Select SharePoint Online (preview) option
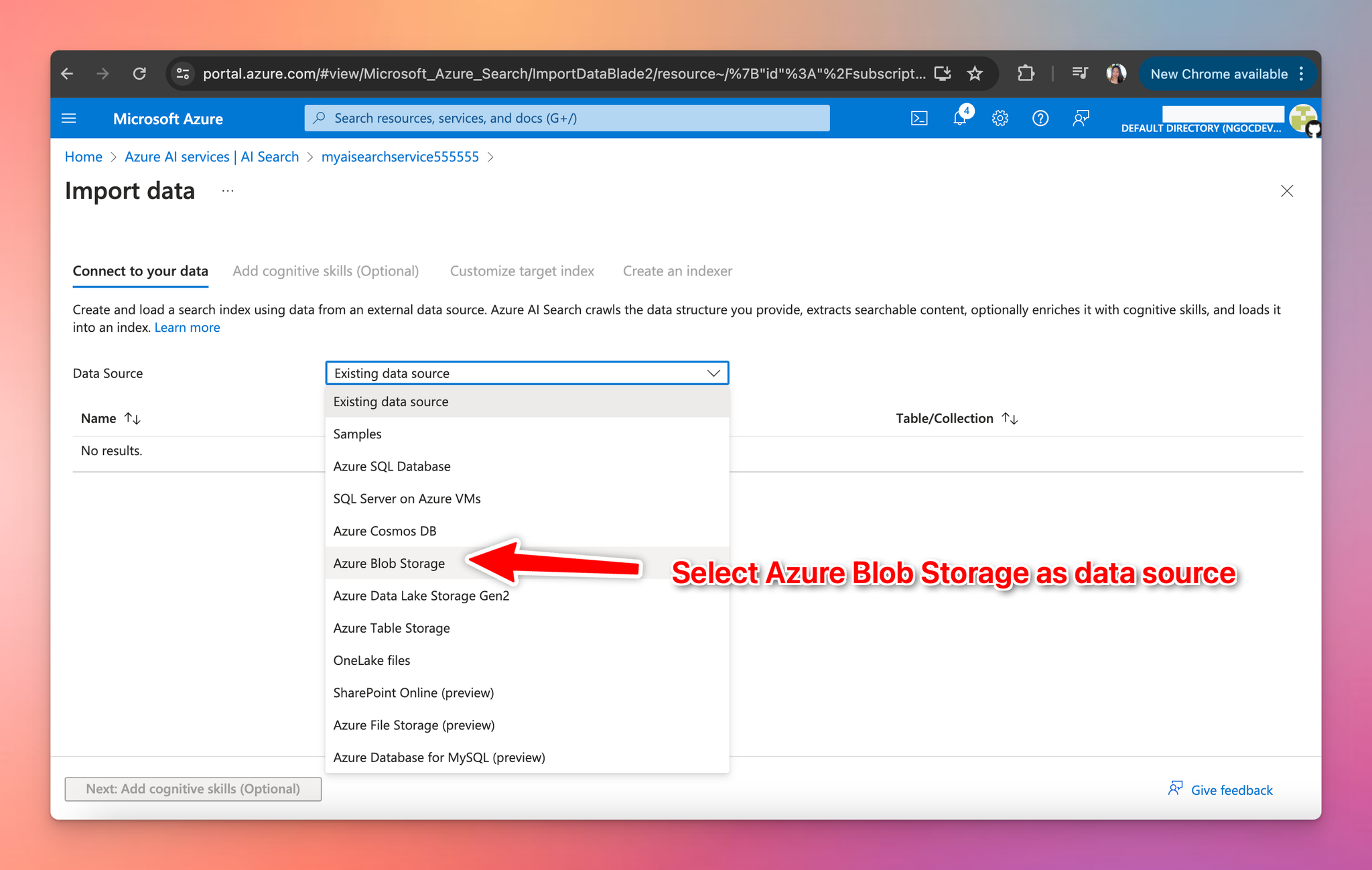Image resolution: width=1372 pixels, height=870 pixels. click(x=527, y=692)
